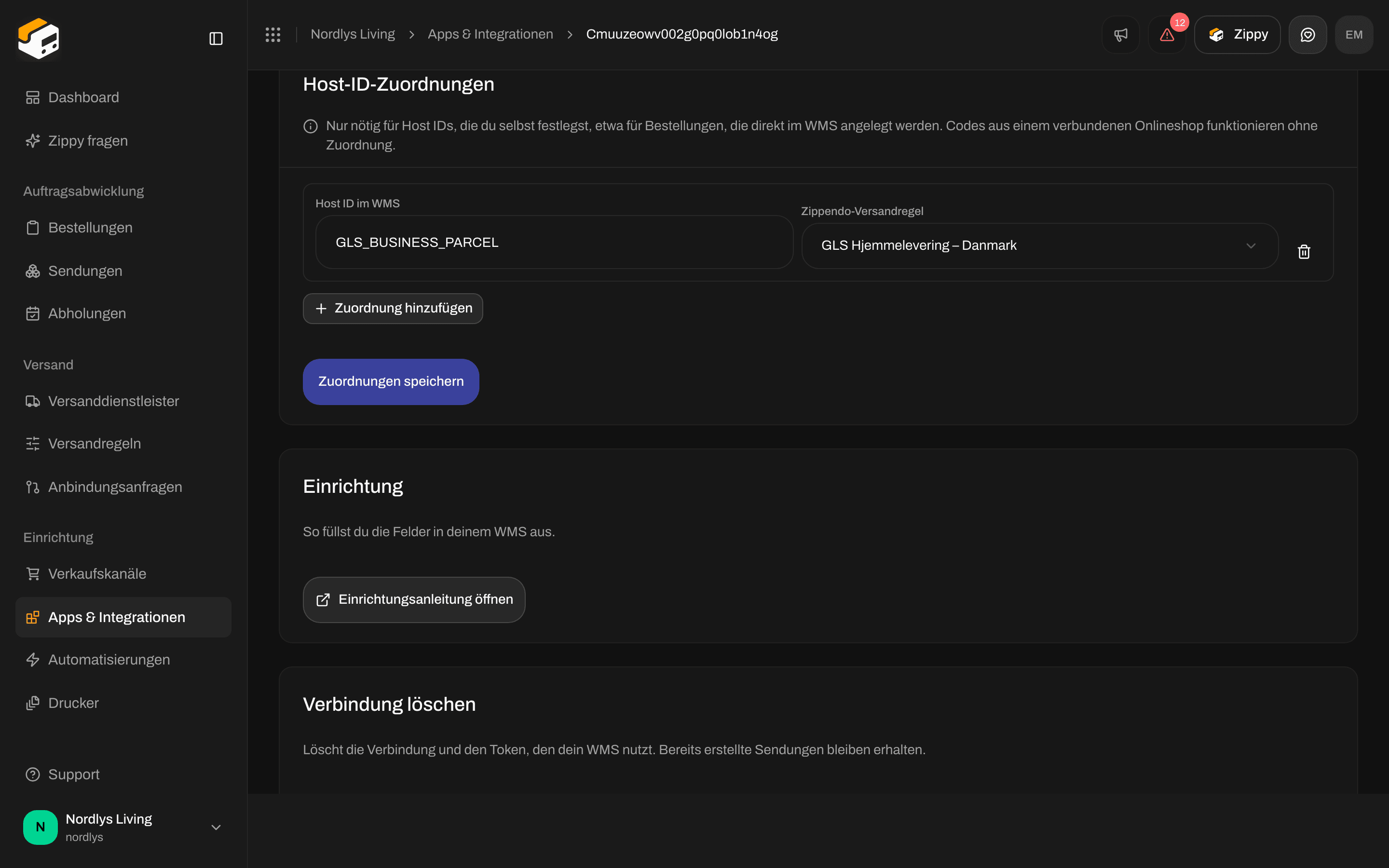
Task: Expand the Nordlys Living workspace switcher
Action: click(123, 827)
